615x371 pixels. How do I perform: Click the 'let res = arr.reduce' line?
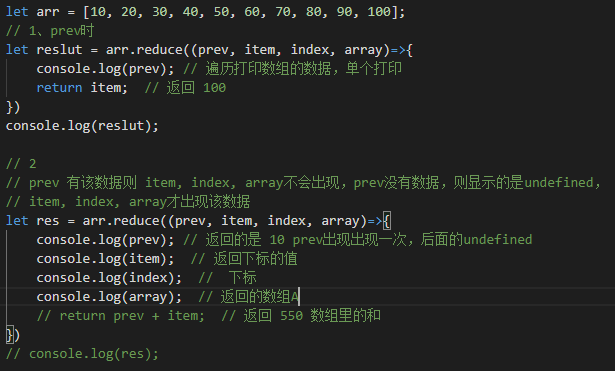[198, 221]
